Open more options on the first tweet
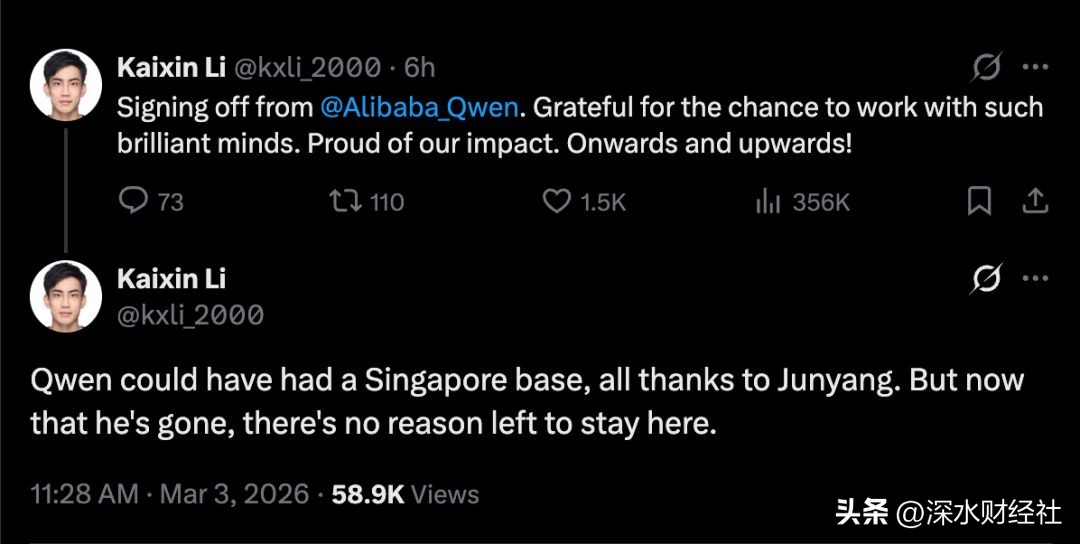 coord(1037,67)
